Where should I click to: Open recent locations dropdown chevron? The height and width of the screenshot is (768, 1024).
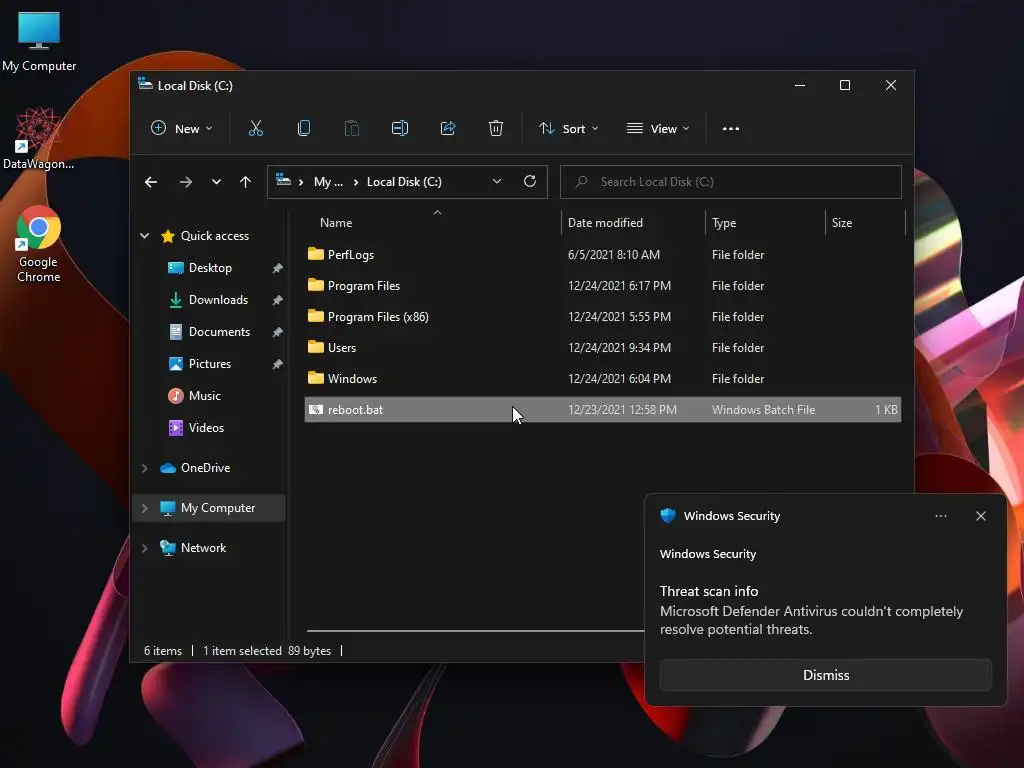[216, 182]
